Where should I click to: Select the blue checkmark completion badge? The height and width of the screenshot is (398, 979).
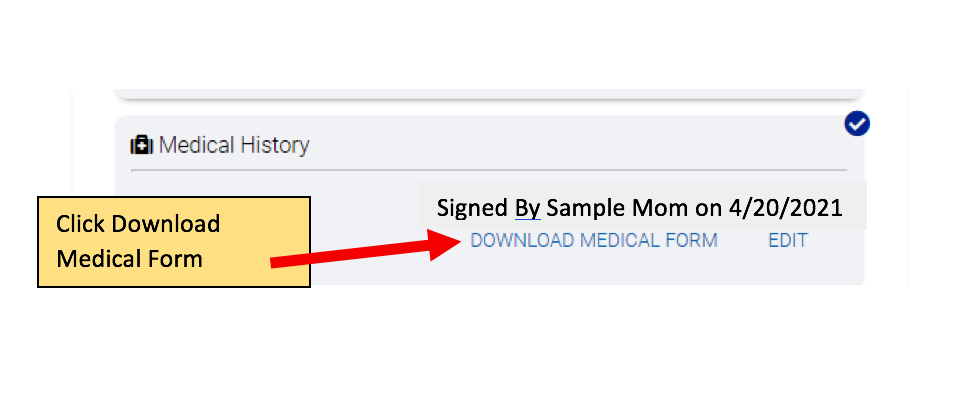coord(857,124)
